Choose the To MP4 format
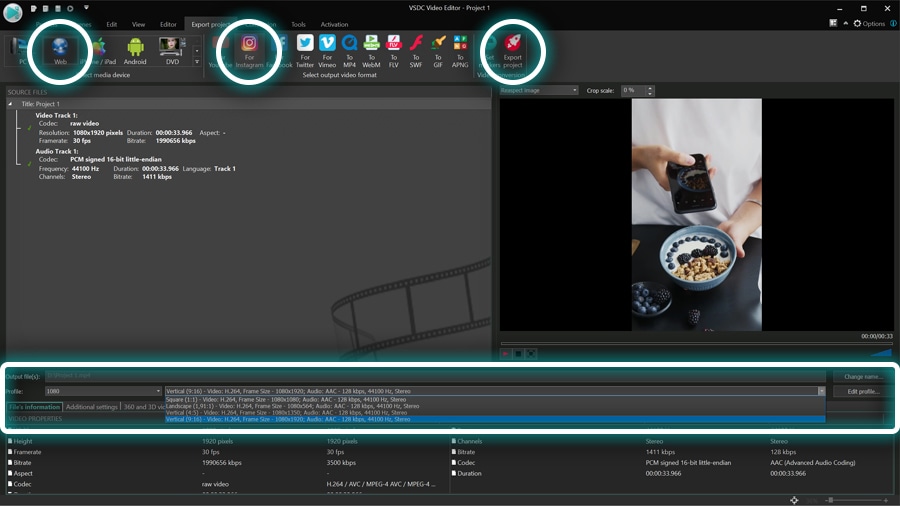 [349, 52]
